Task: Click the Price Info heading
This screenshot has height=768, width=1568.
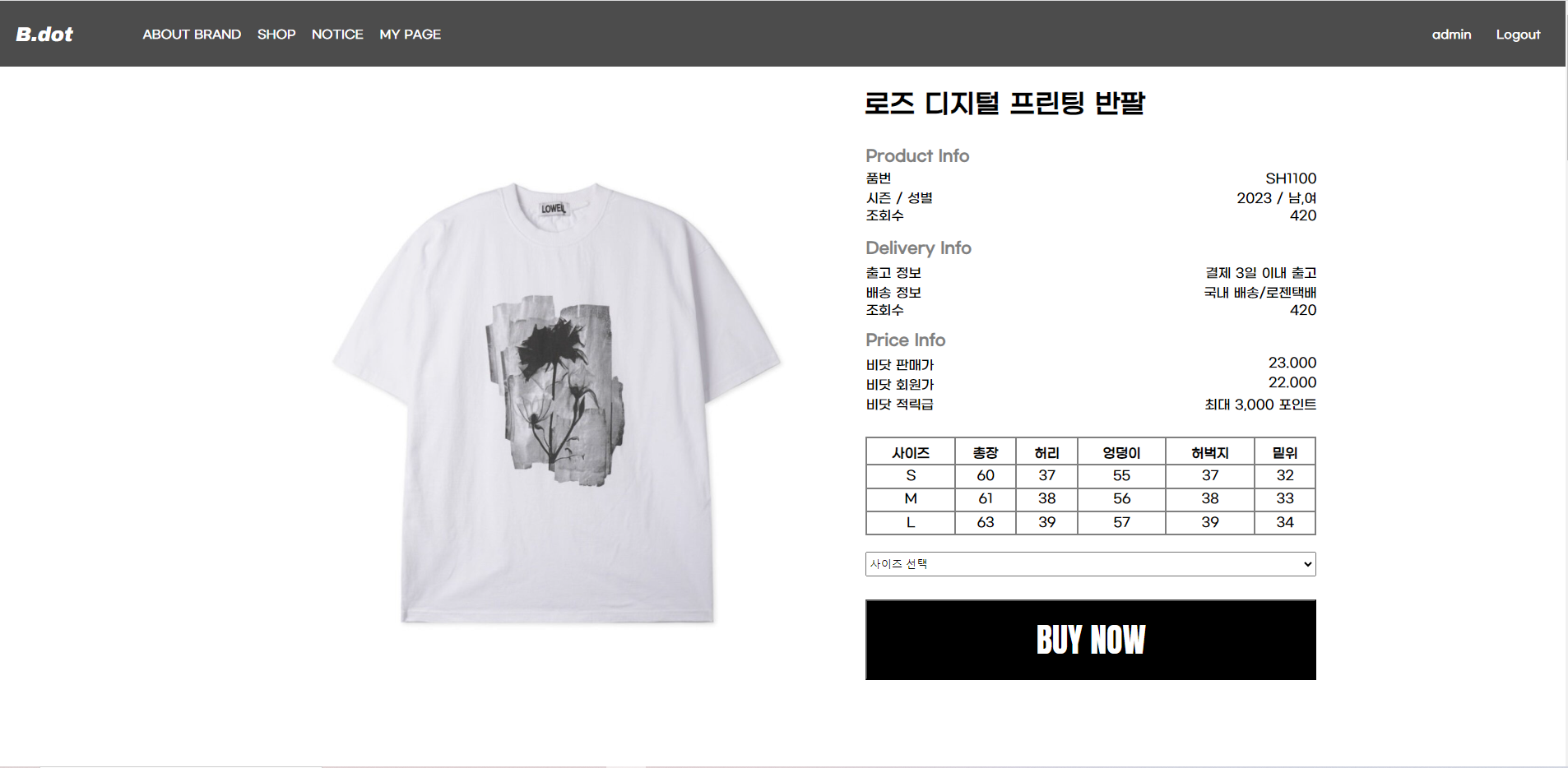Action: click(x=905, y=340)
